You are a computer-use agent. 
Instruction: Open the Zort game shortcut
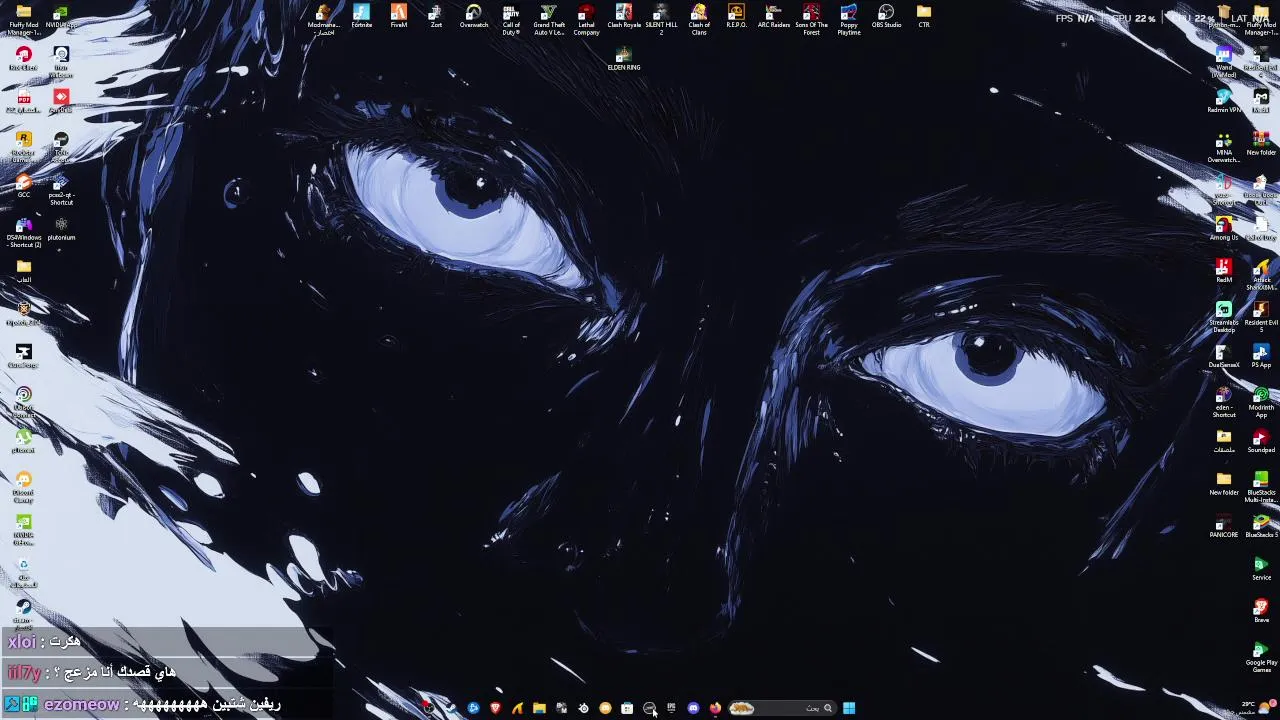(x=436, y=18)
